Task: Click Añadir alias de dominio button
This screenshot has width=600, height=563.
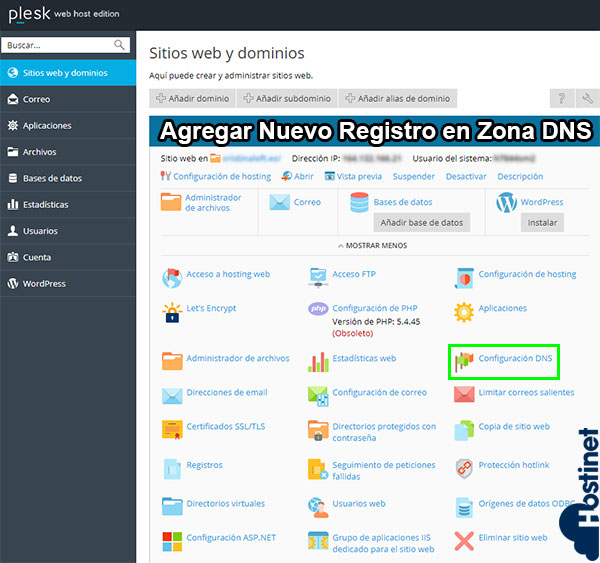Action: click(398, 98)
